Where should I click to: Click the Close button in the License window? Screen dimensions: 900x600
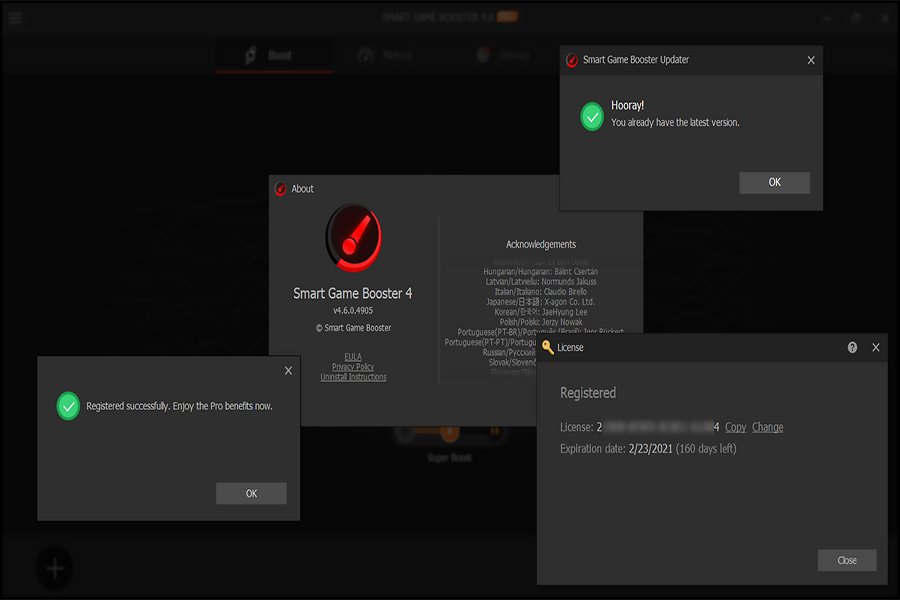tap(847, 560)
